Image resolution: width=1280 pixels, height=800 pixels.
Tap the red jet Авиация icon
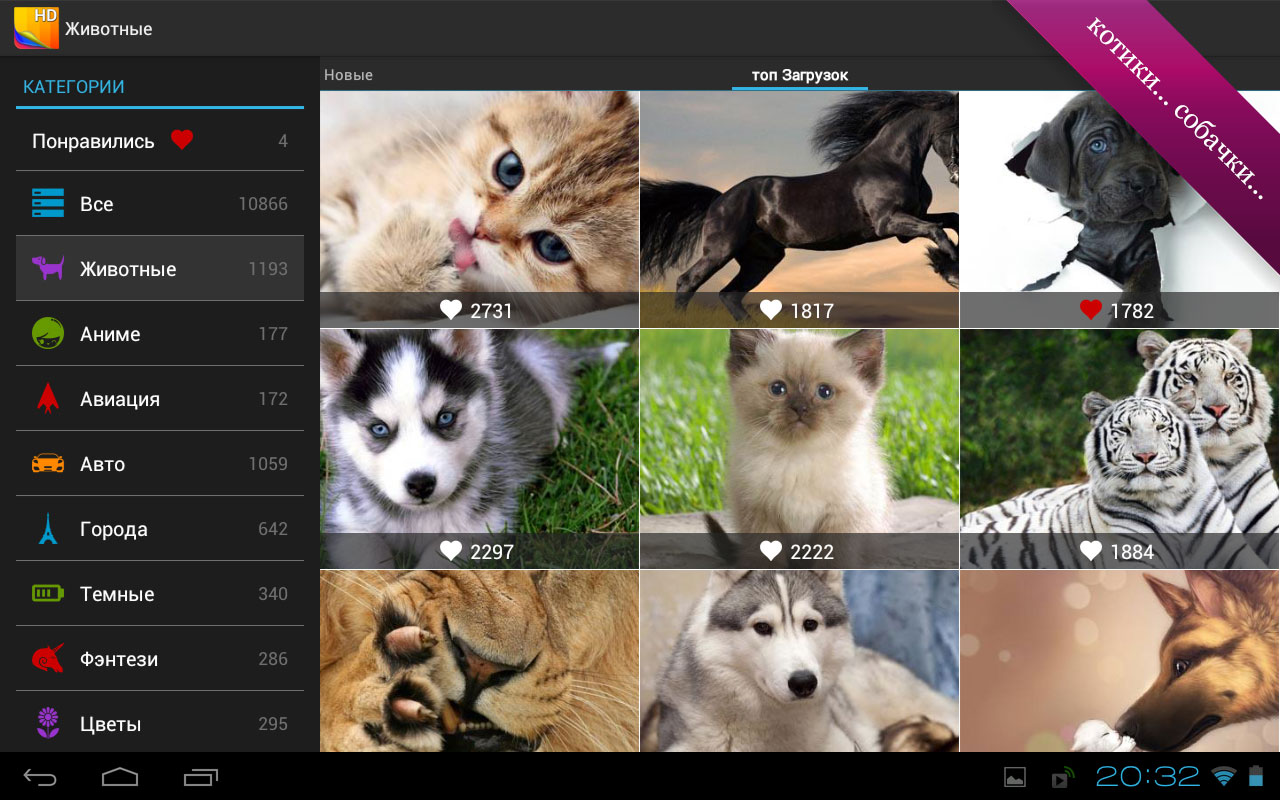(48, 398)
